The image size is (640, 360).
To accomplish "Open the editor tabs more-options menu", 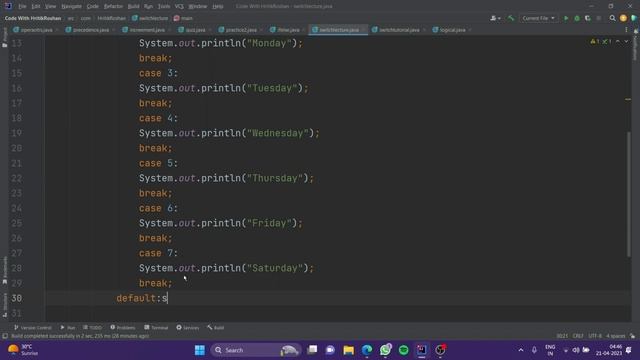I will tap(626, 30).
